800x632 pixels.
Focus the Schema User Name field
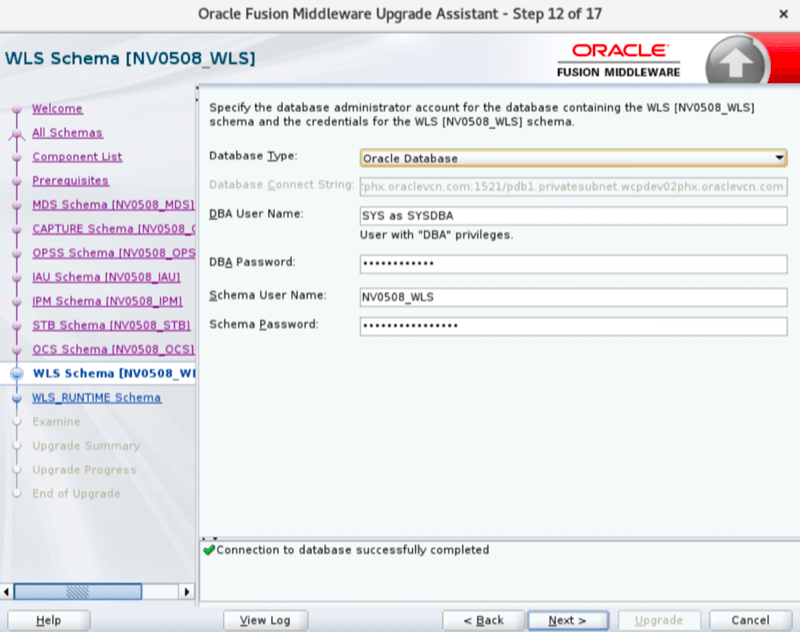[x=573, y=297]
